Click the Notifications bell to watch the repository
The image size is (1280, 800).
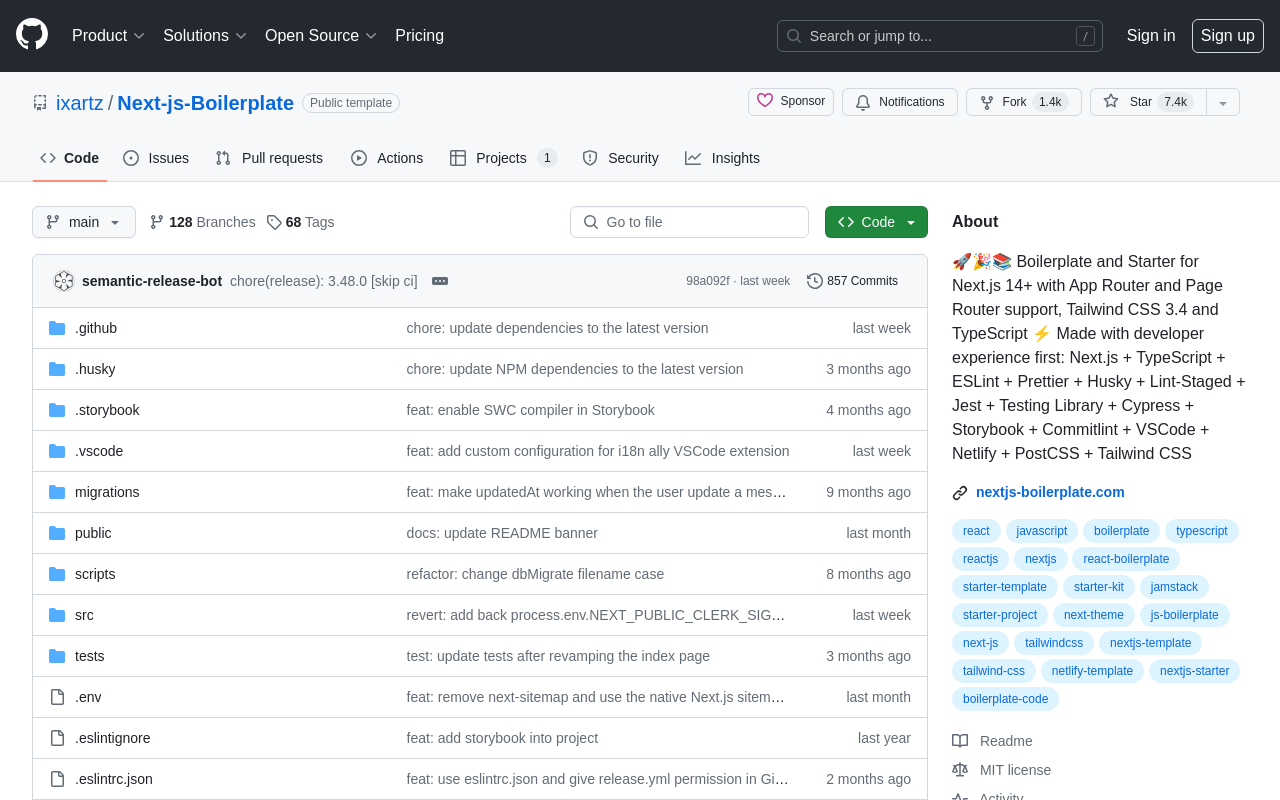[x=899, y=102]
